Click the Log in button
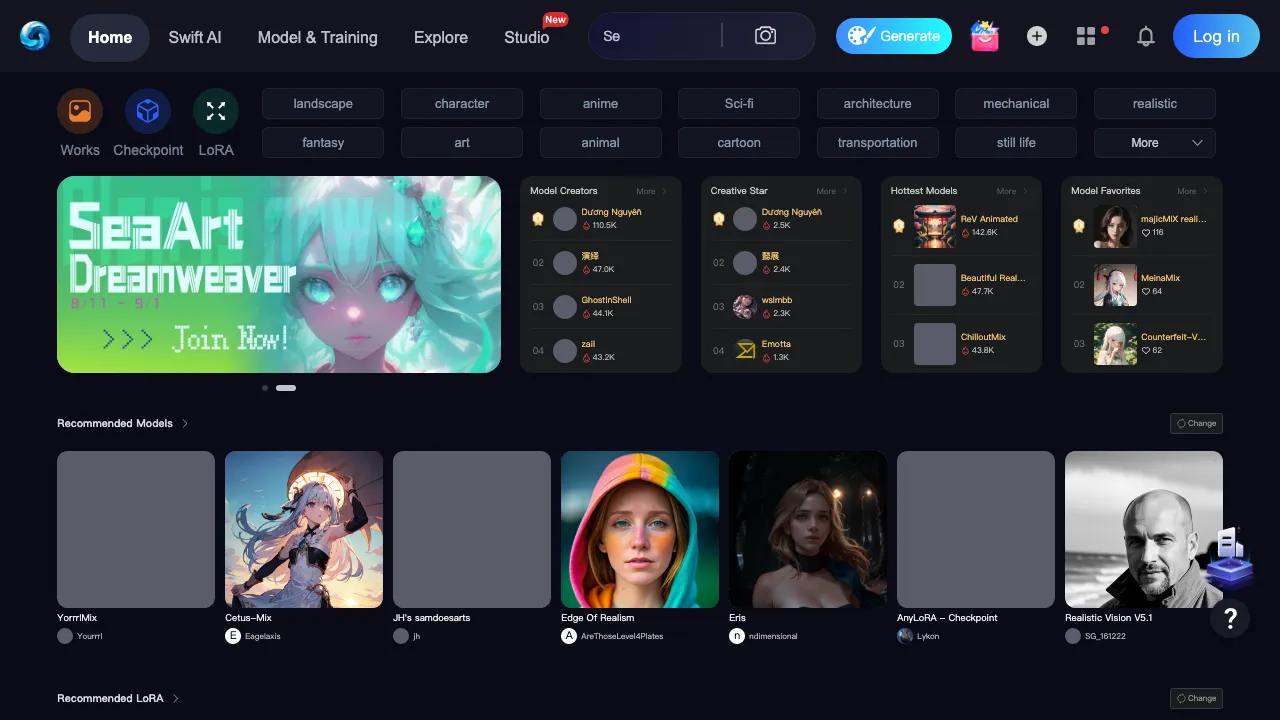 click(1216, 37)
